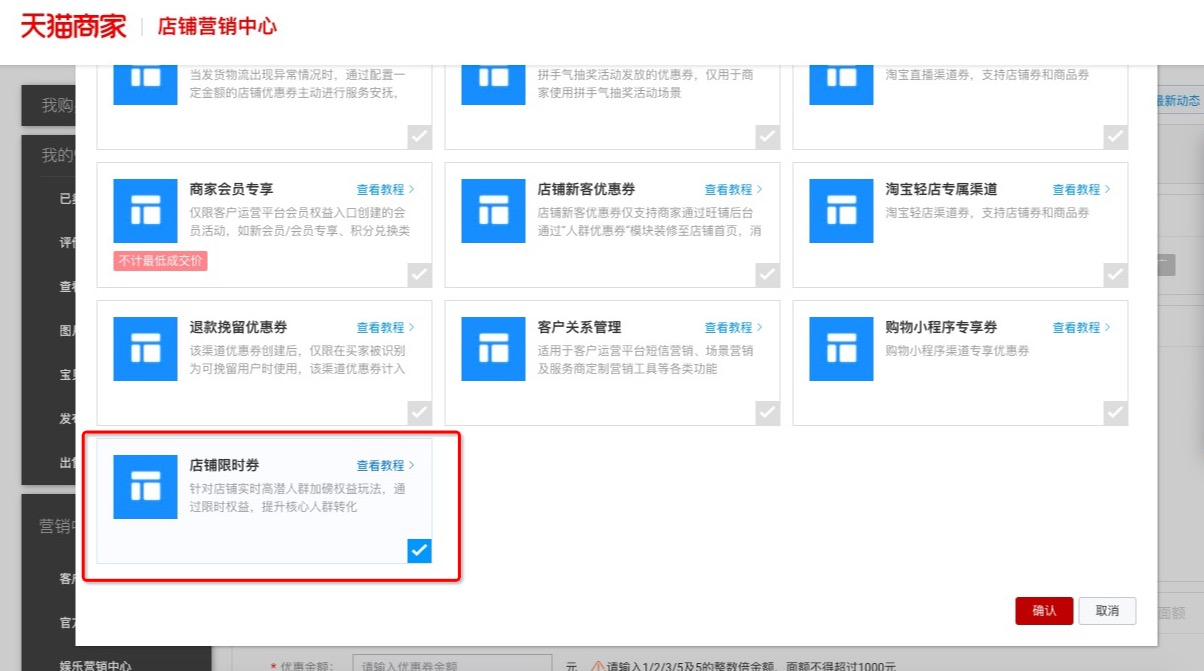Open 娱乐营销中心 in the sidebar
The height and width of the screenshot is (671, 1204).
[x=95, y=665]
